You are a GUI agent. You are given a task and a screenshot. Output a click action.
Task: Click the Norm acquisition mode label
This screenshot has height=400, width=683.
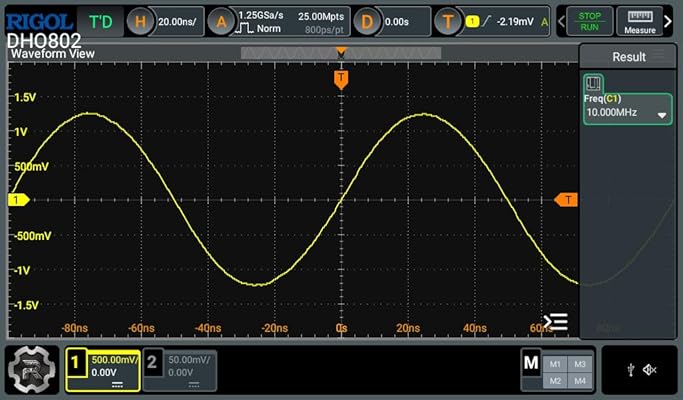click(x=269, y=28)
